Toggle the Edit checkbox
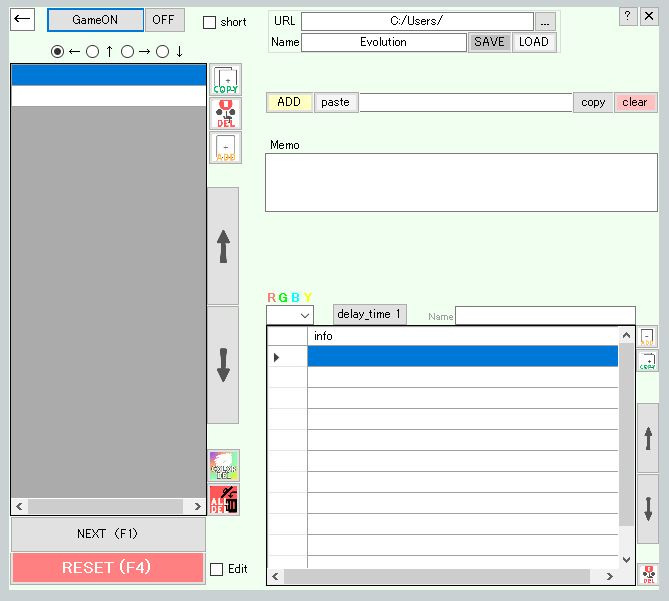The height and width of the screenshot is (601, 669). [217, 569]
